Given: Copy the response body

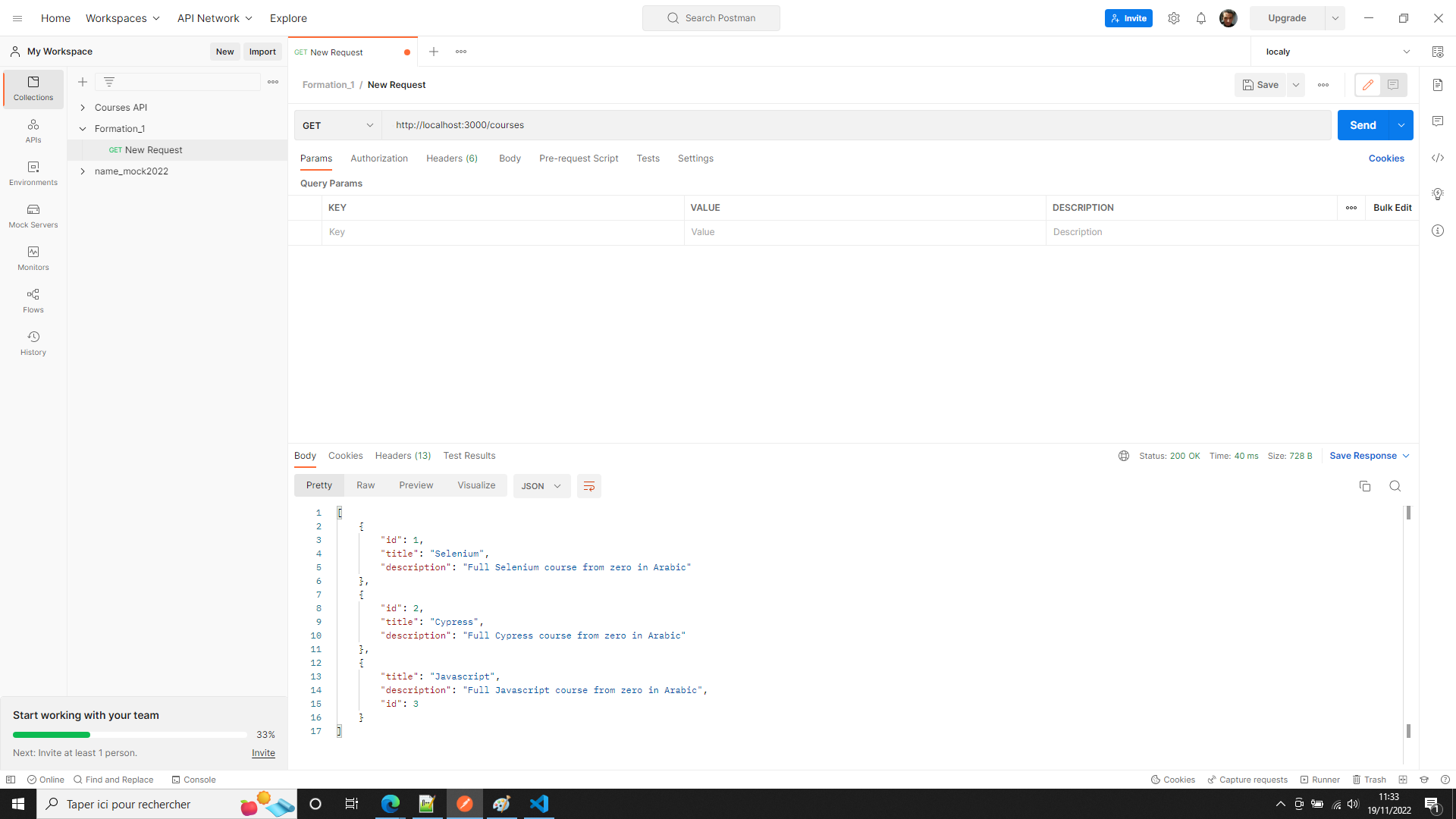Looking at the screenshot, I should 1365,485.
